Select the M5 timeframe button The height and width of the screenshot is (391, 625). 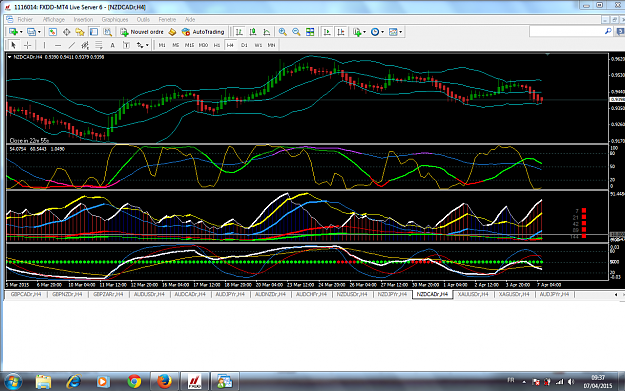[x=175, y=45]
